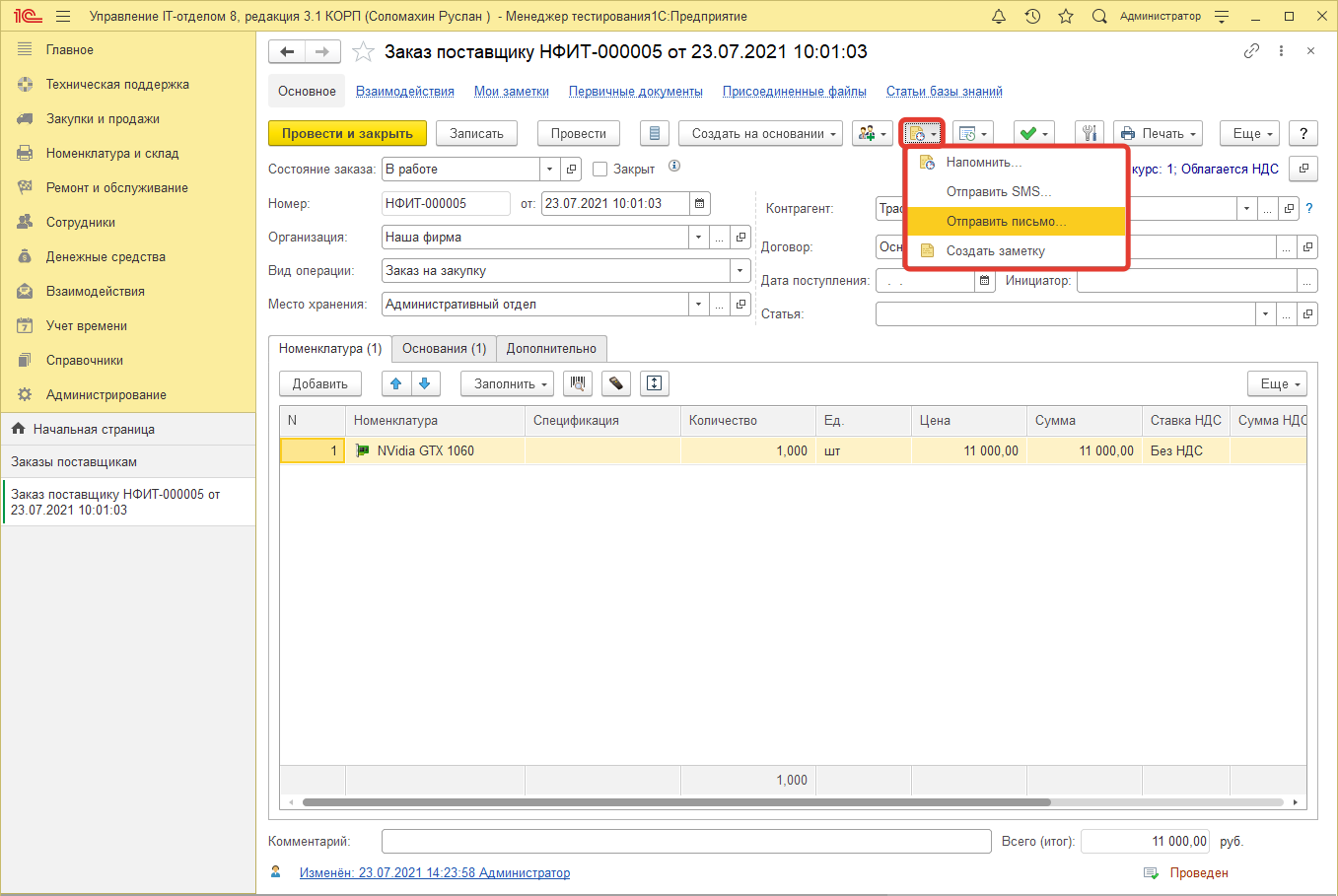
Task: Open the Вид операции dropdown
Action: 739,271
